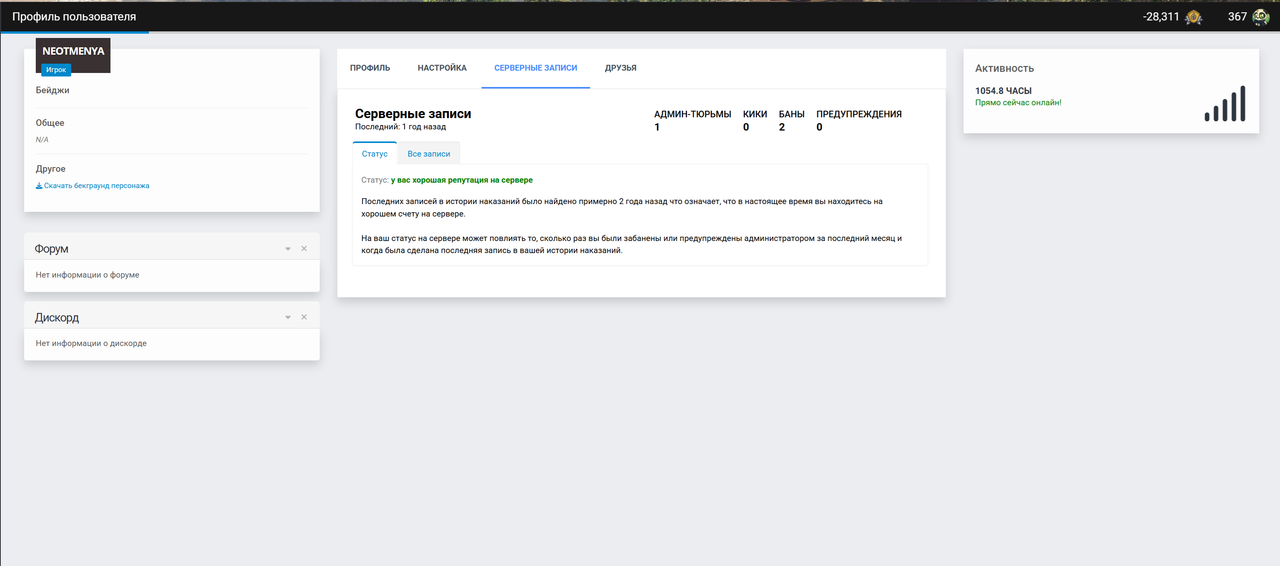Click the coin icon beside -28,311 balance
The image size is (1280, 566).
coord(1193,17)
